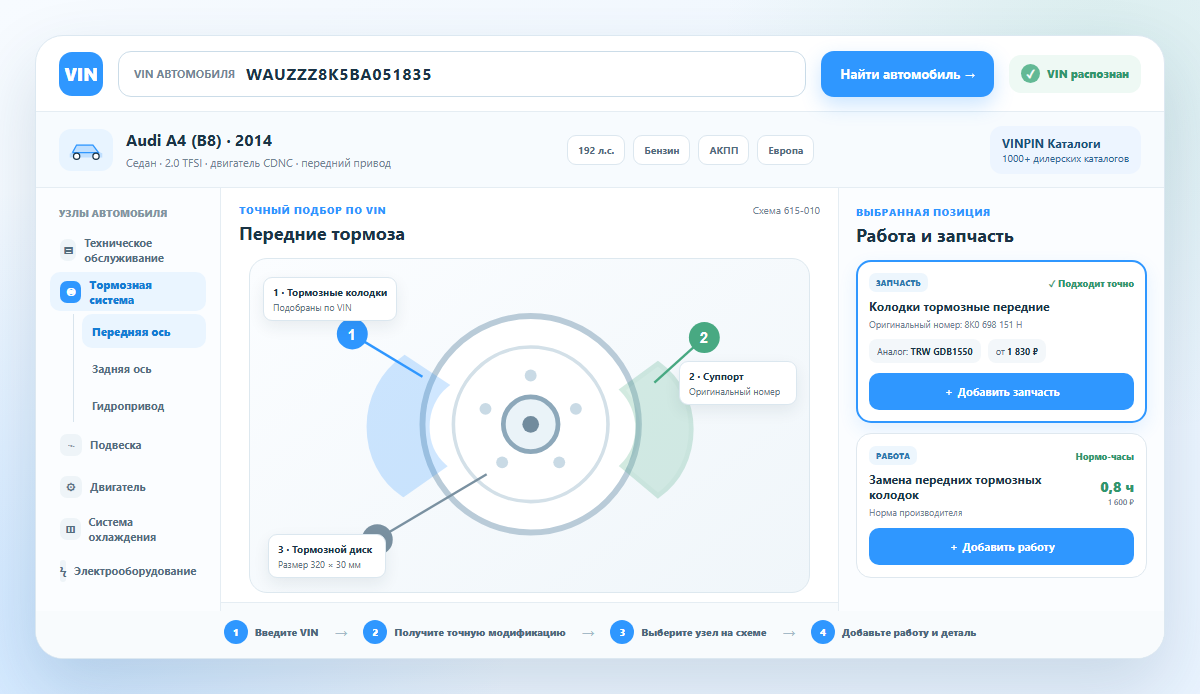Click the Audi A4 (B8) · 2014 title
The width and height of the screenshot is (1200, 694).
pos(199,141)
